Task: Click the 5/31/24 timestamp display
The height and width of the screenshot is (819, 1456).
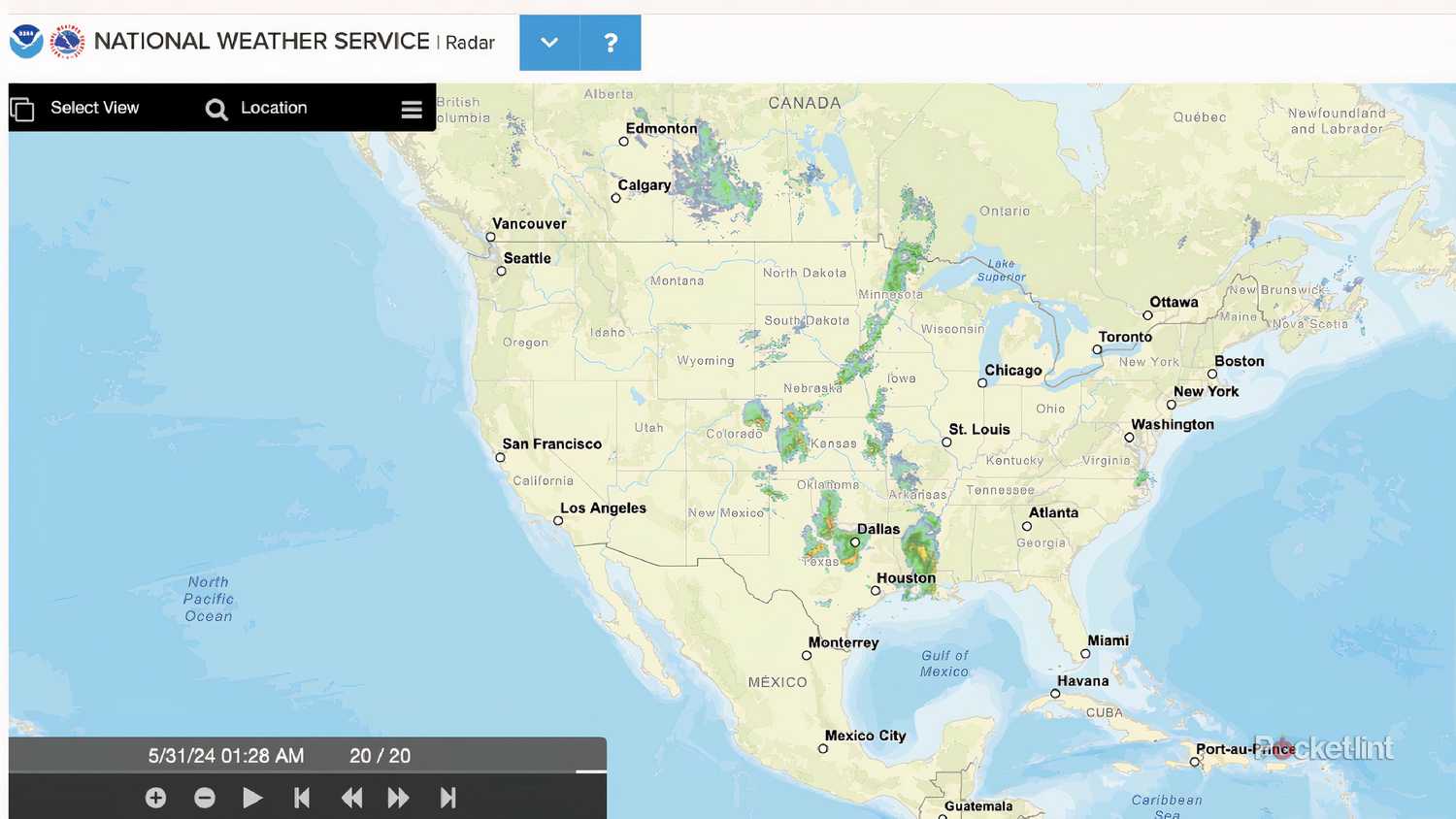Action: [226, 755]
